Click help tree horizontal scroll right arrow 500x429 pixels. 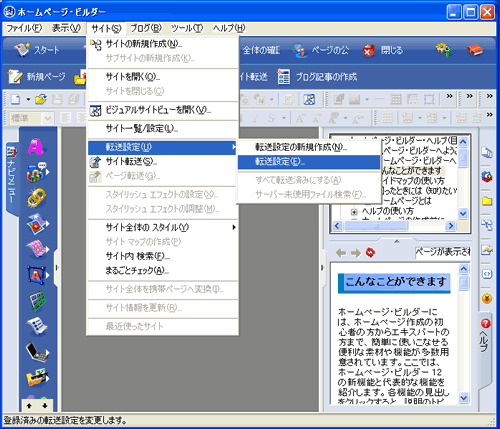tap(451, 226)
